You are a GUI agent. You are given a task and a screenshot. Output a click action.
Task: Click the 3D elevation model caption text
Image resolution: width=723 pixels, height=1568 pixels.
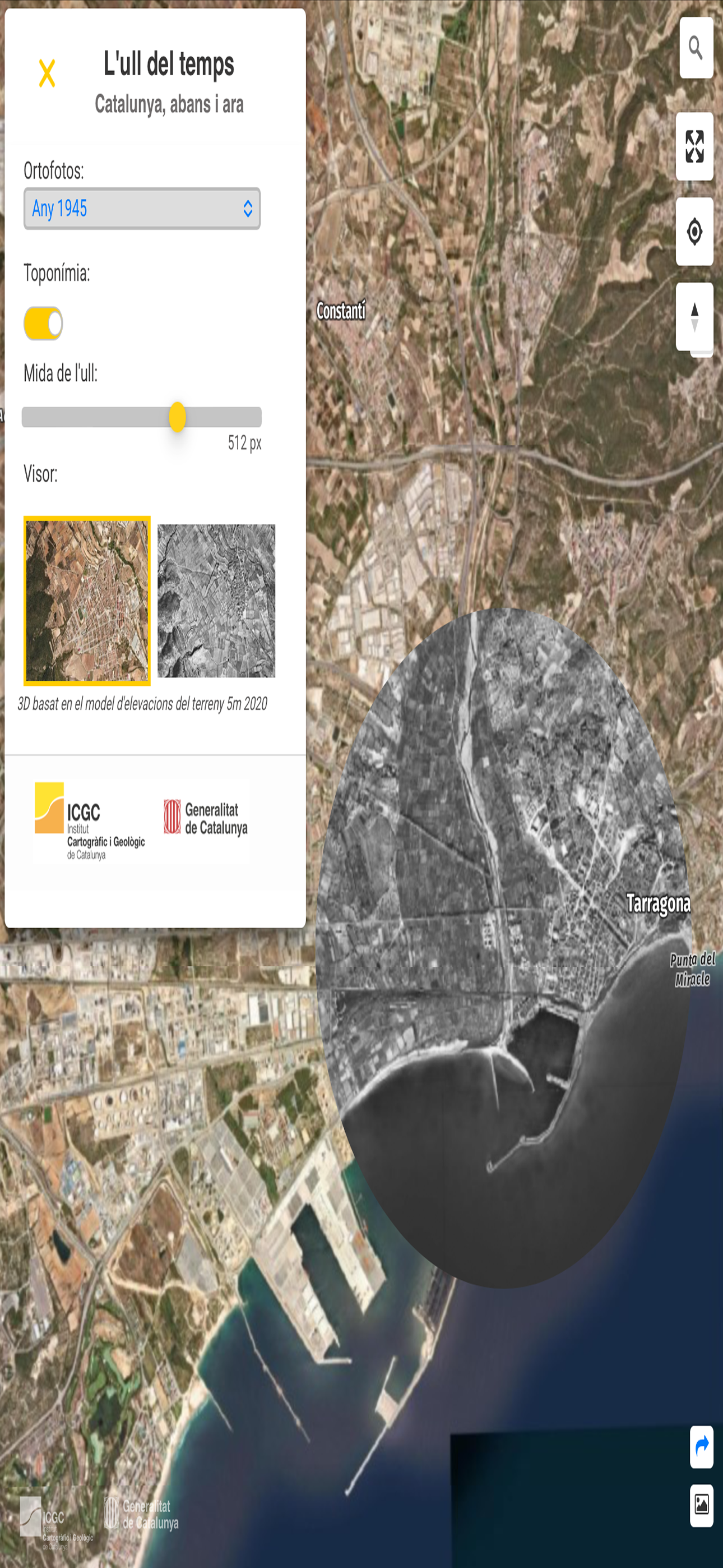(x=142, y=704)
